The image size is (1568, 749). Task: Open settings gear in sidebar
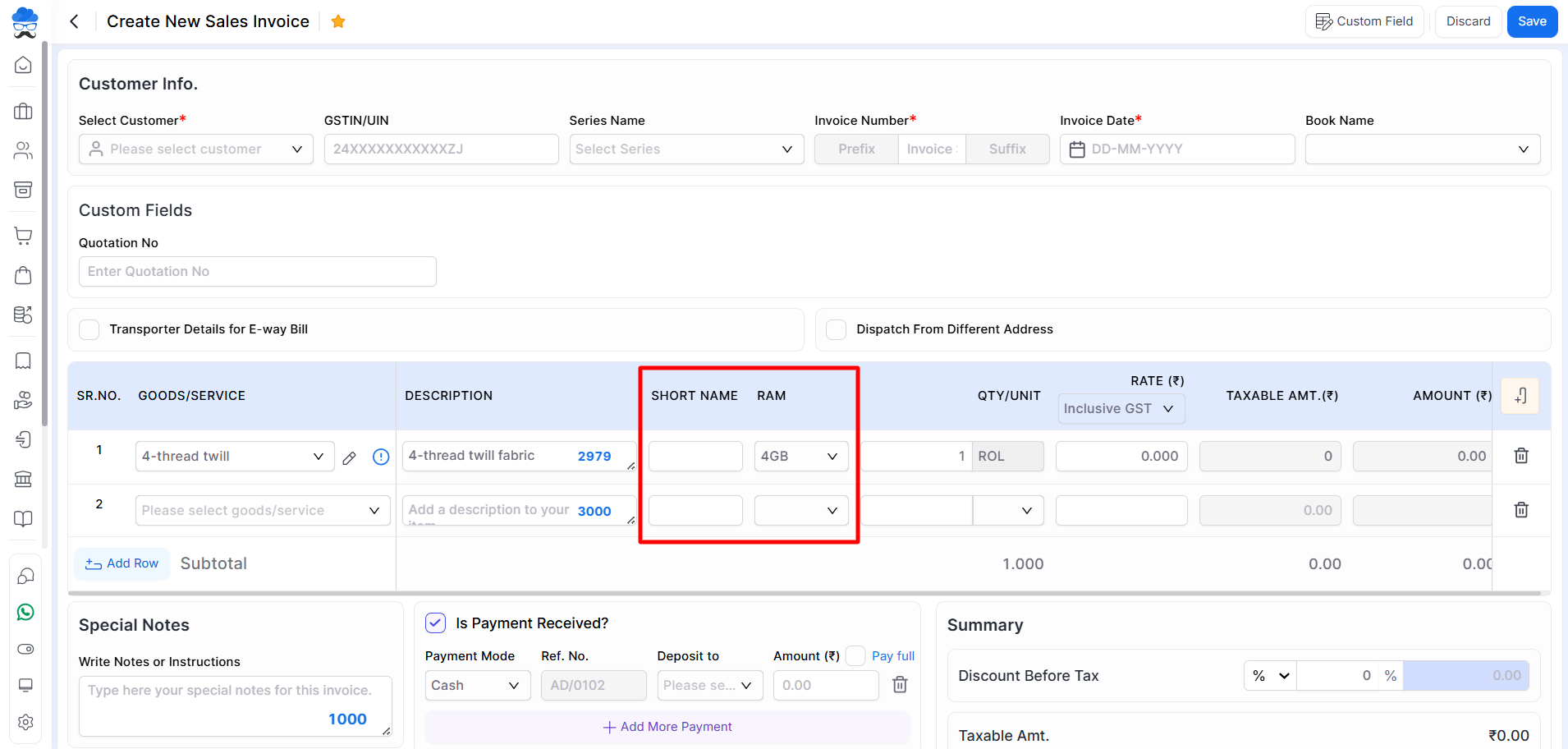click(25, 722)
